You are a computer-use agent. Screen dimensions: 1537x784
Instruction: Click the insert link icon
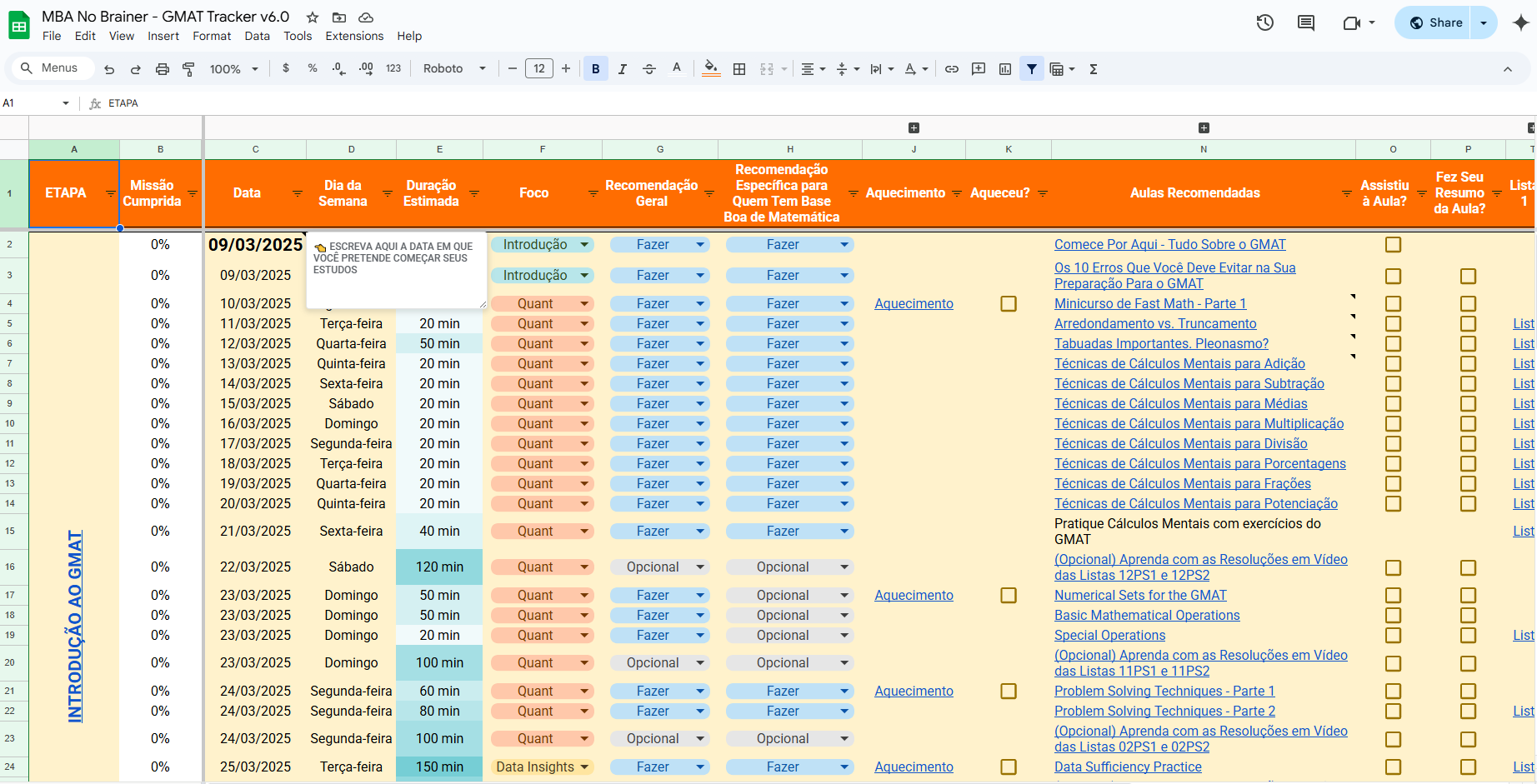pos(952,69)
